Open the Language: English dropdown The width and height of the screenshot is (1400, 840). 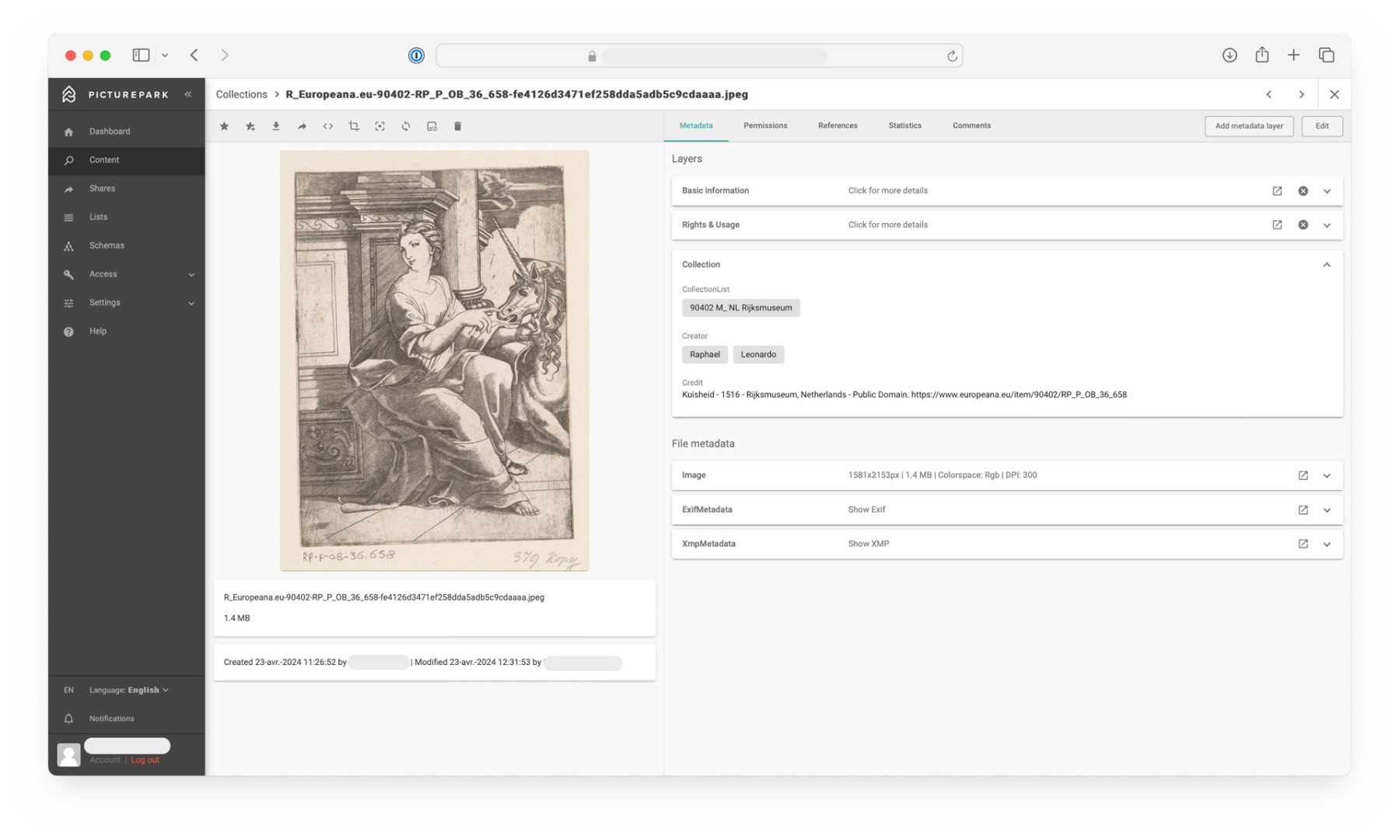click(x=129, y=690)
